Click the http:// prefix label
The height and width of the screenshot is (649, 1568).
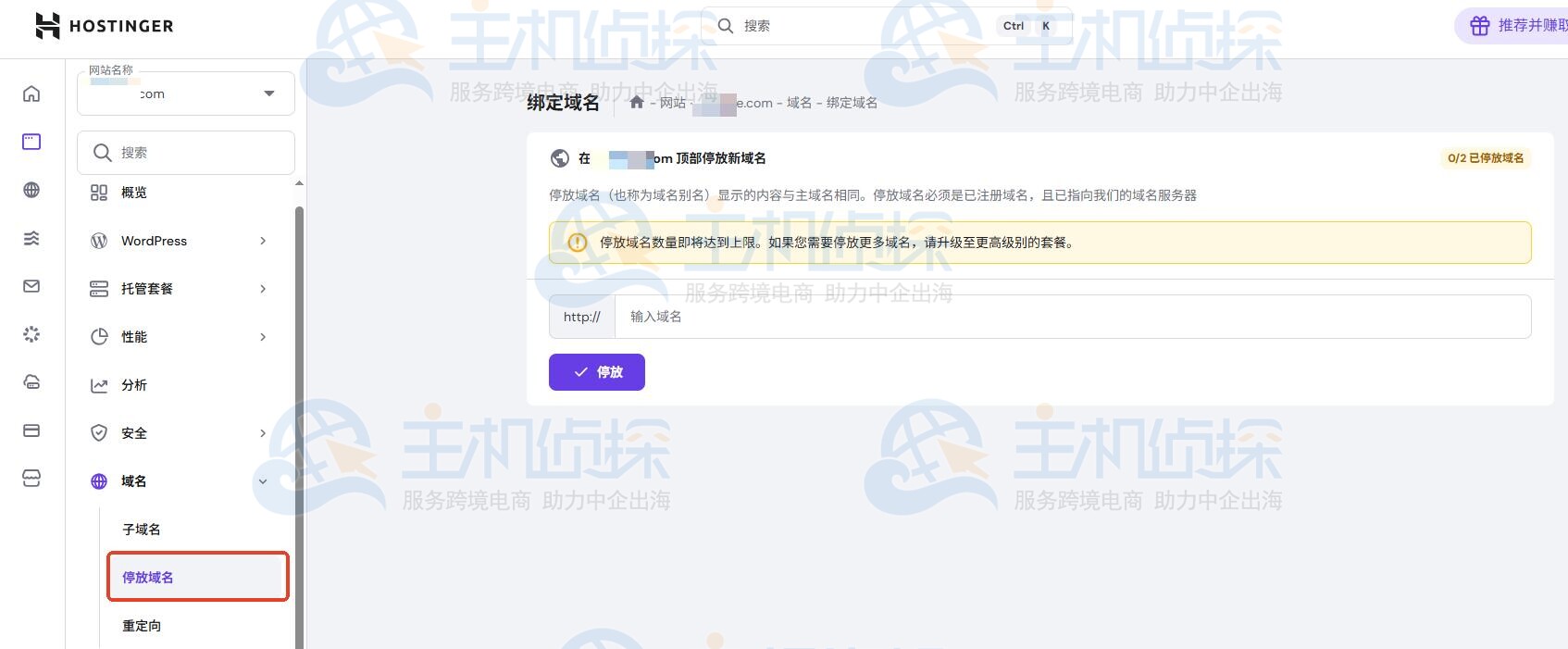(582, 317)
